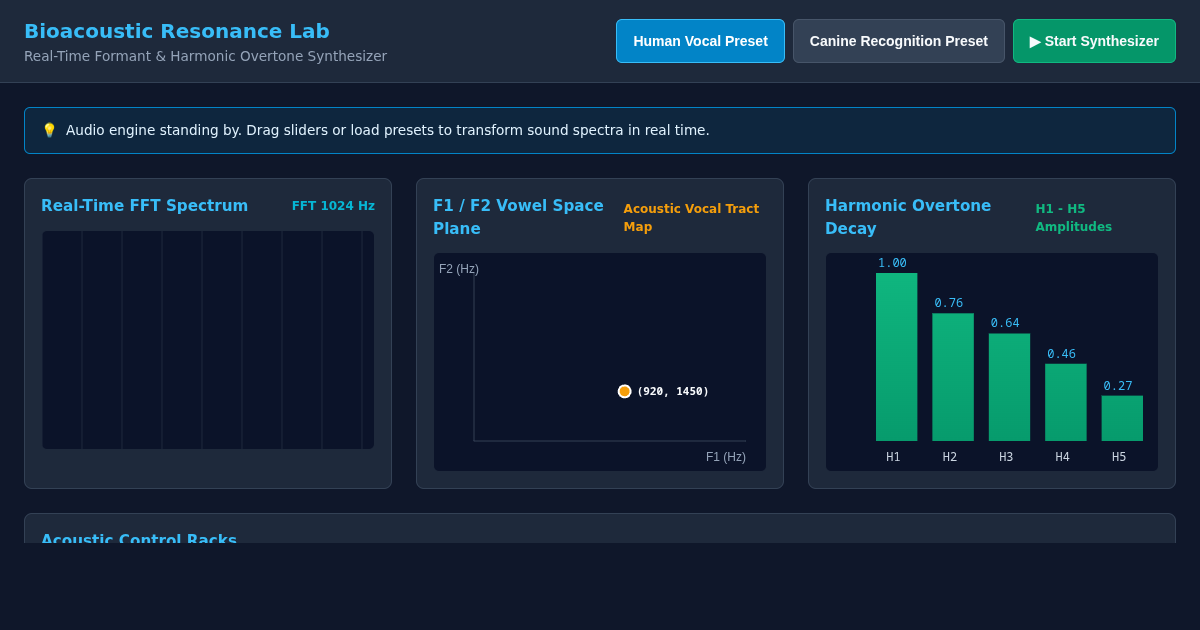The width and height of the screenshot is (1200, 630).
Task: Click the H2 harmonic bar
Action: pos(953,377)
